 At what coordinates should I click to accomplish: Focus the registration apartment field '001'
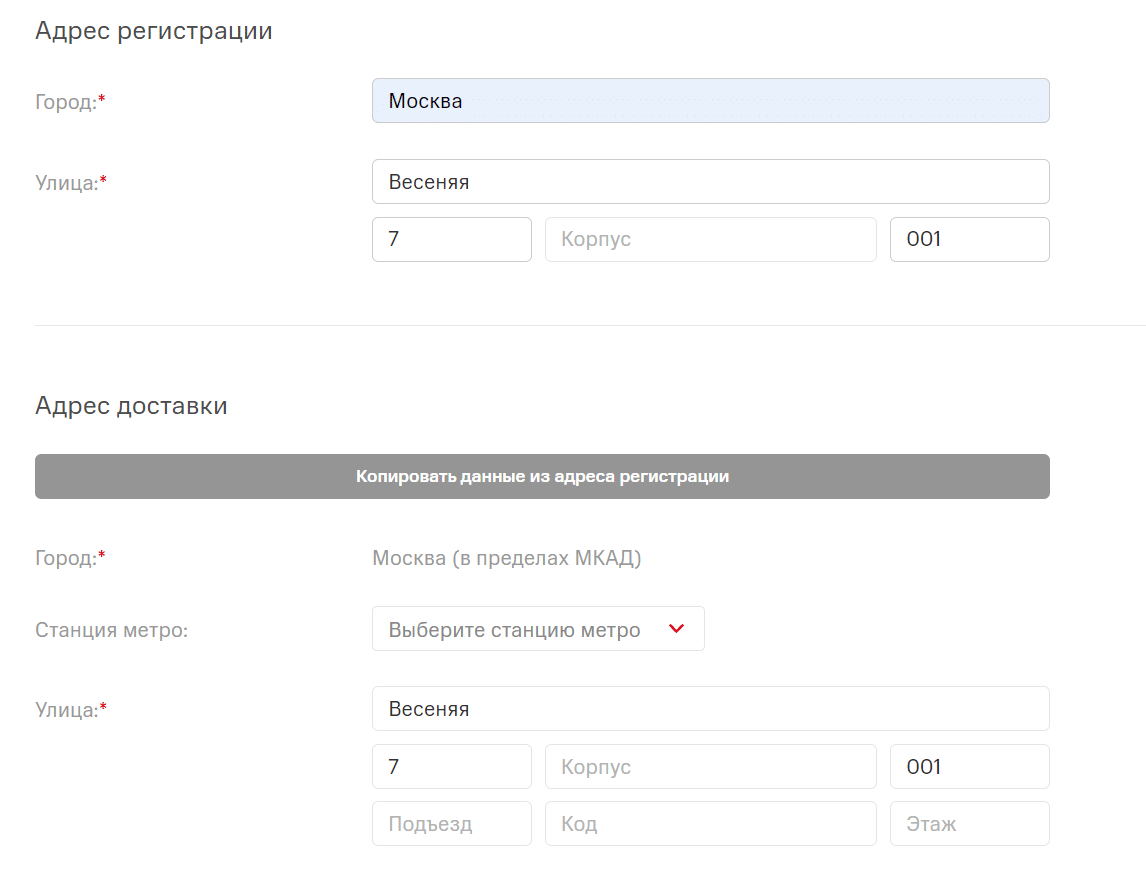969,240
